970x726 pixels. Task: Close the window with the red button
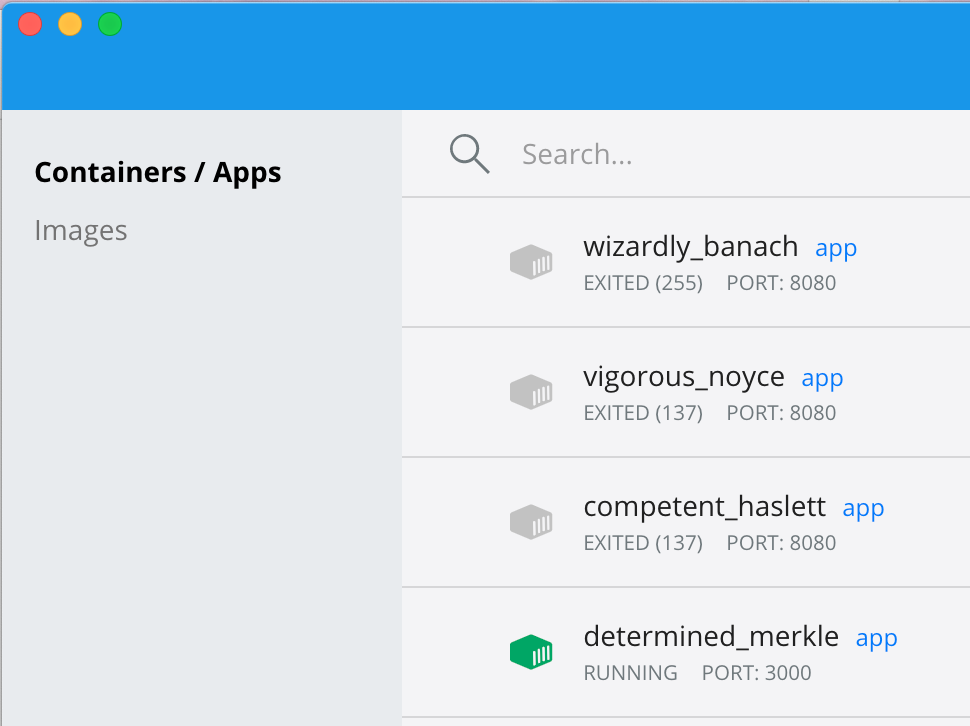tap(30, 24)
